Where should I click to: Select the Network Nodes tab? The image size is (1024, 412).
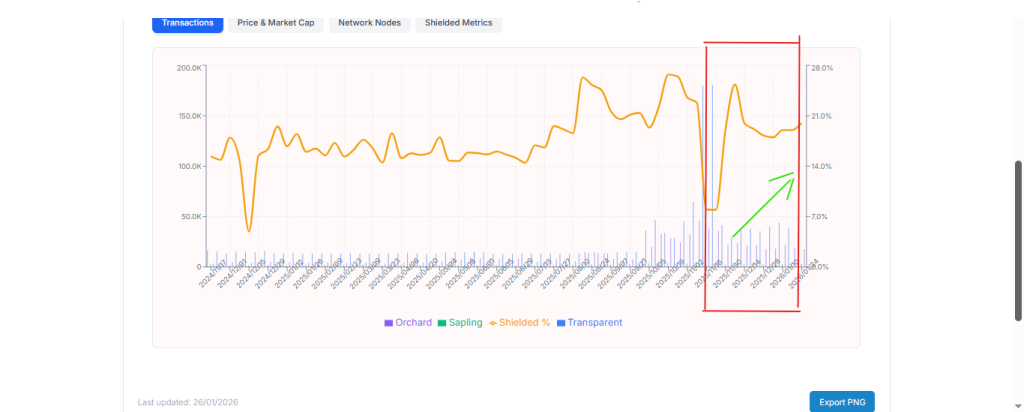[370, 22]
